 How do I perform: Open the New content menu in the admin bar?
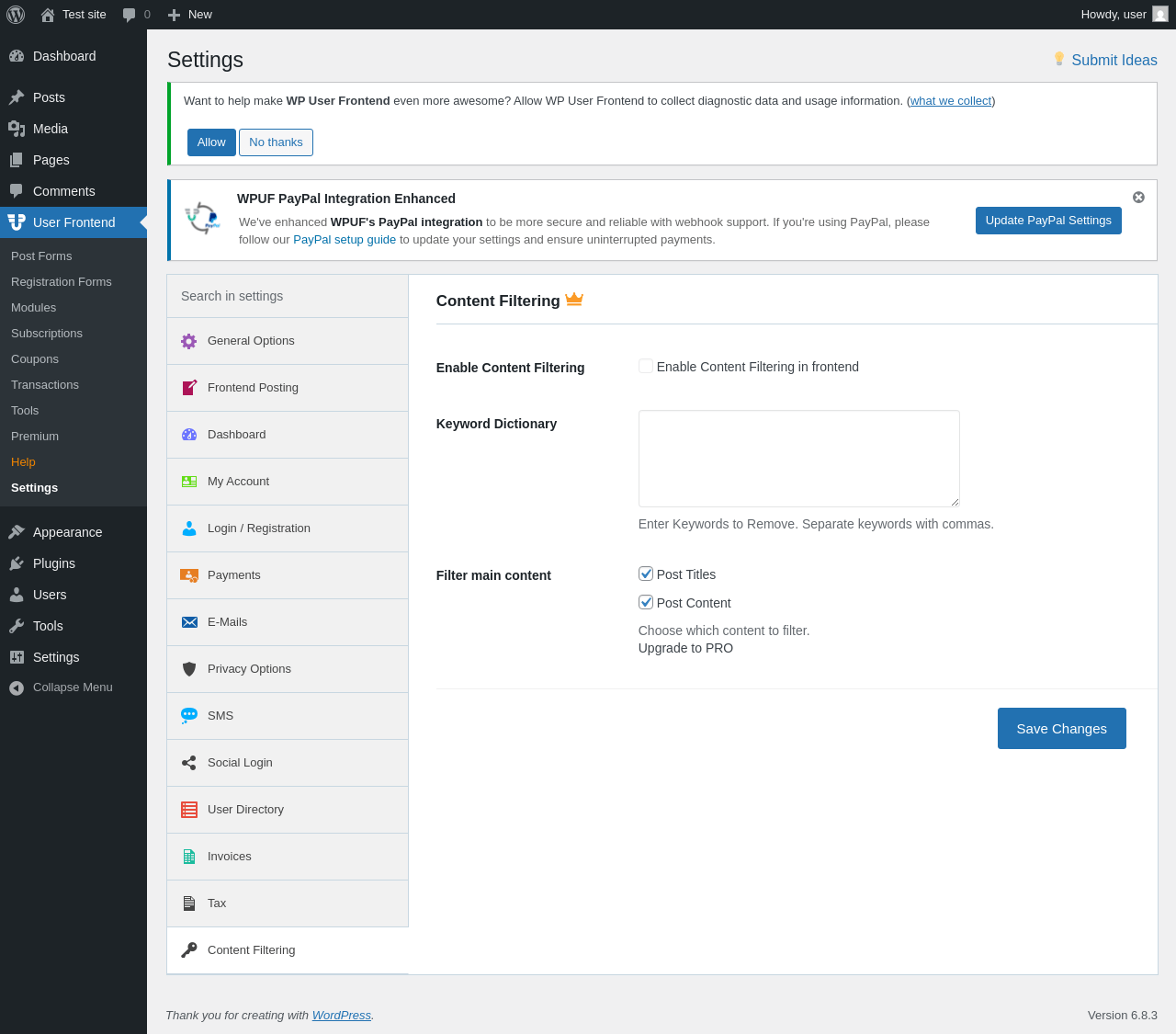pyautogui.click(x=190, y=15)
